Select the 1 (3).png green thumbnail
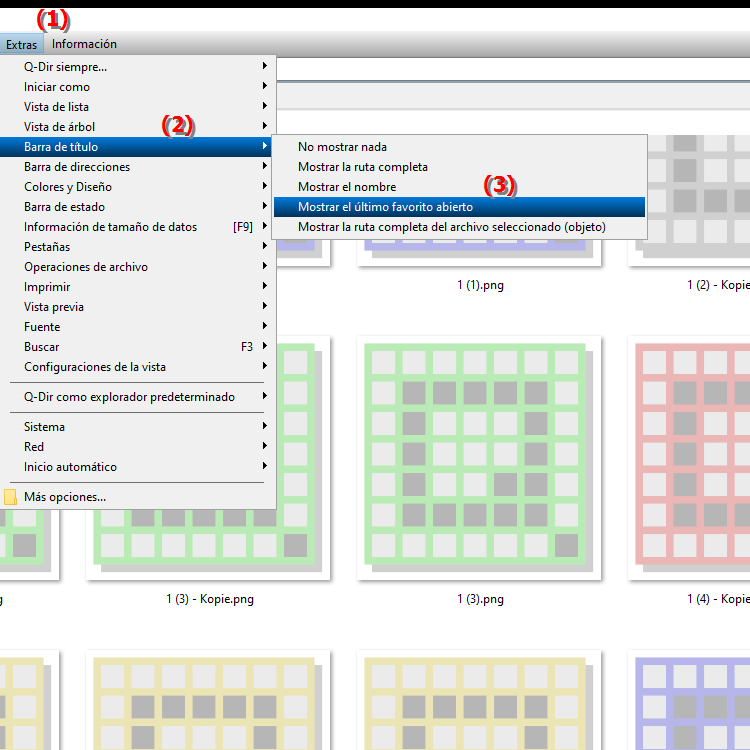 (479, 458)
